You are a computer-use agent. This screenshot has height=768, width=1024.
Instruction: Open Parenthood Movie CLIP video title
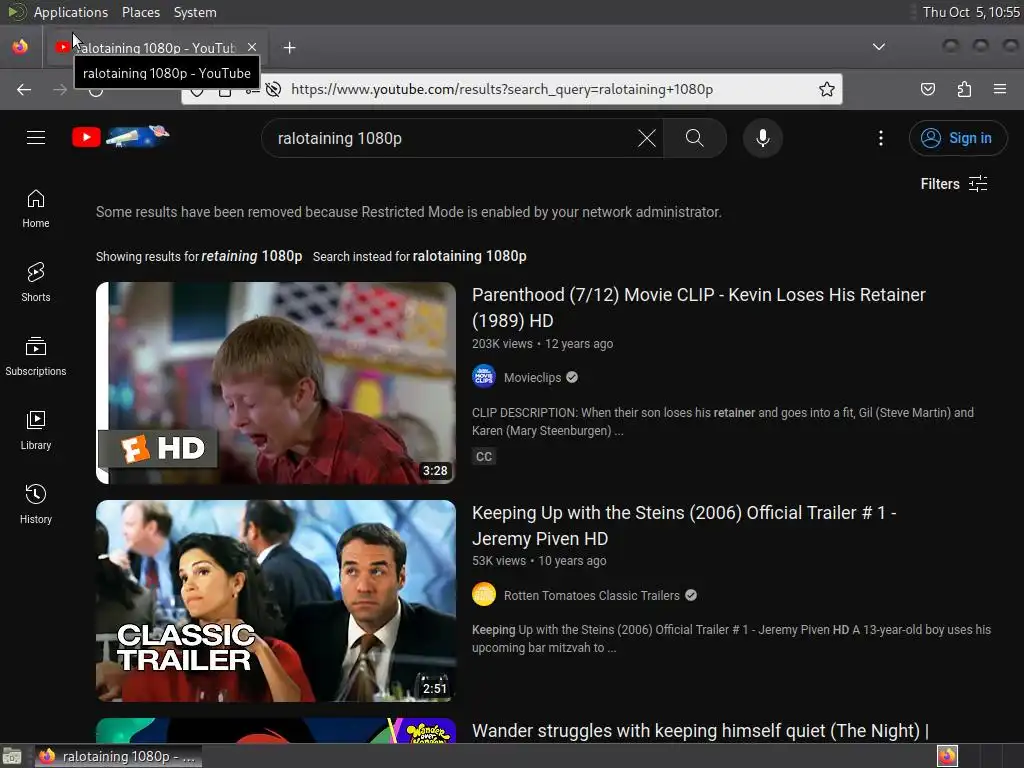pyautogui.click(x=698, y=308)
